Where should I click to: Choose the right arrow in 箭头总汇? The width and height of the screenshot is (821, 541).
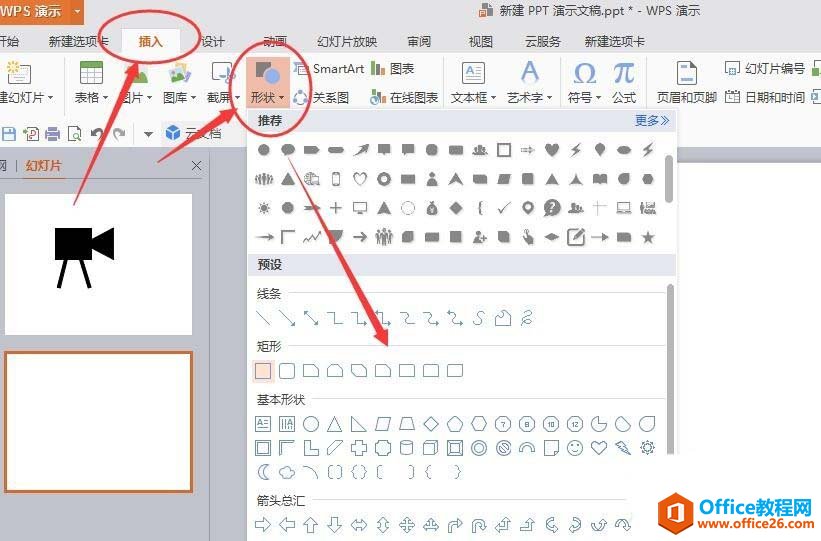pos(263,524)
